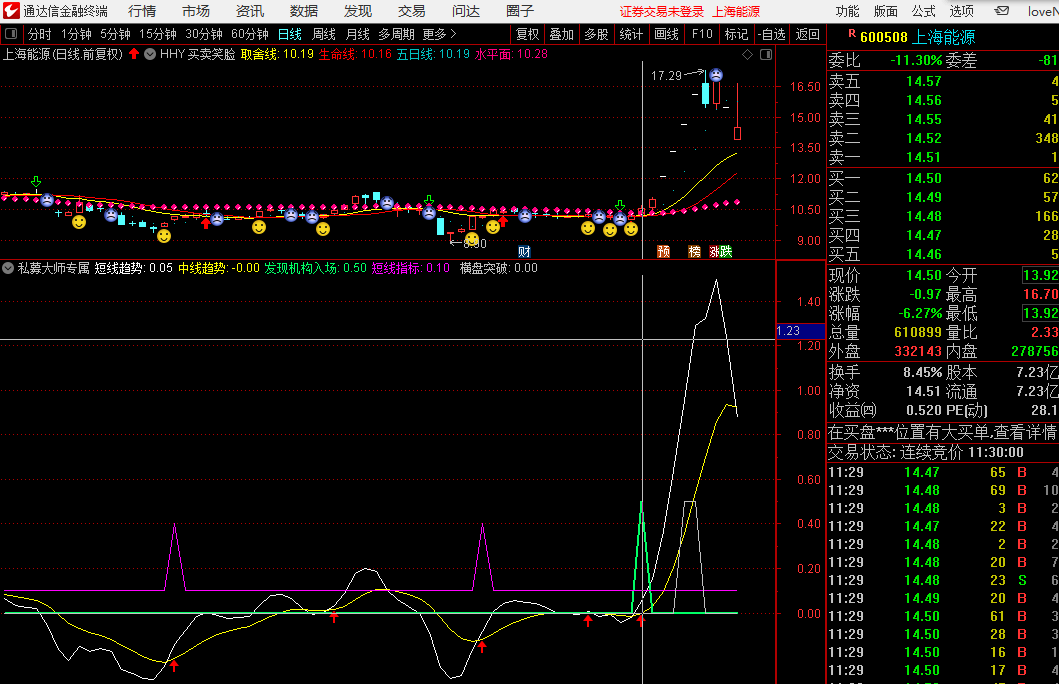Open the 功能 menu
The height and width of the screenshot is (684, 1059).
click(x=848, y=11)
